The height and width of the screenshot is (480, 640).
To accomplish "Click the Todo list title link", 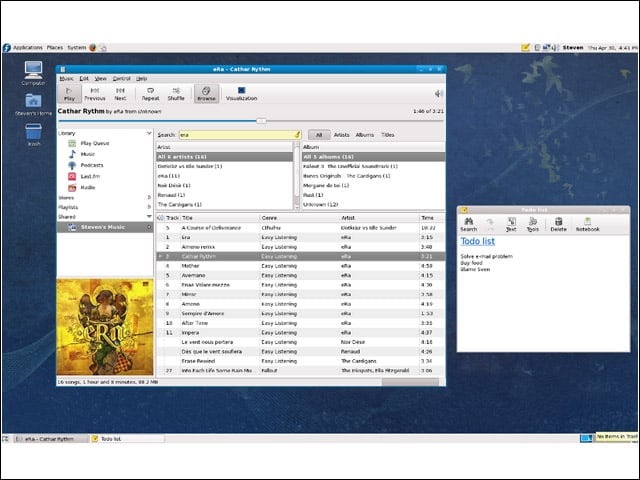I will pos(478,241).
